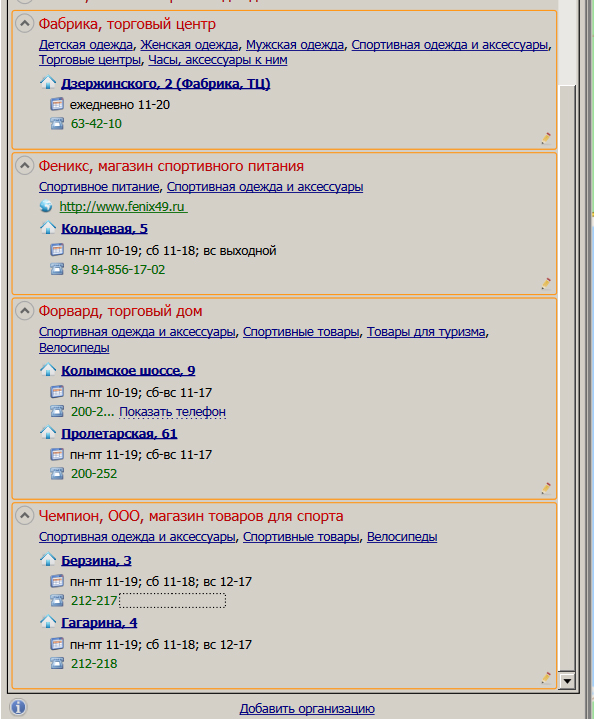Collapse the Фабрика, торговый центр card

point(24,23)
